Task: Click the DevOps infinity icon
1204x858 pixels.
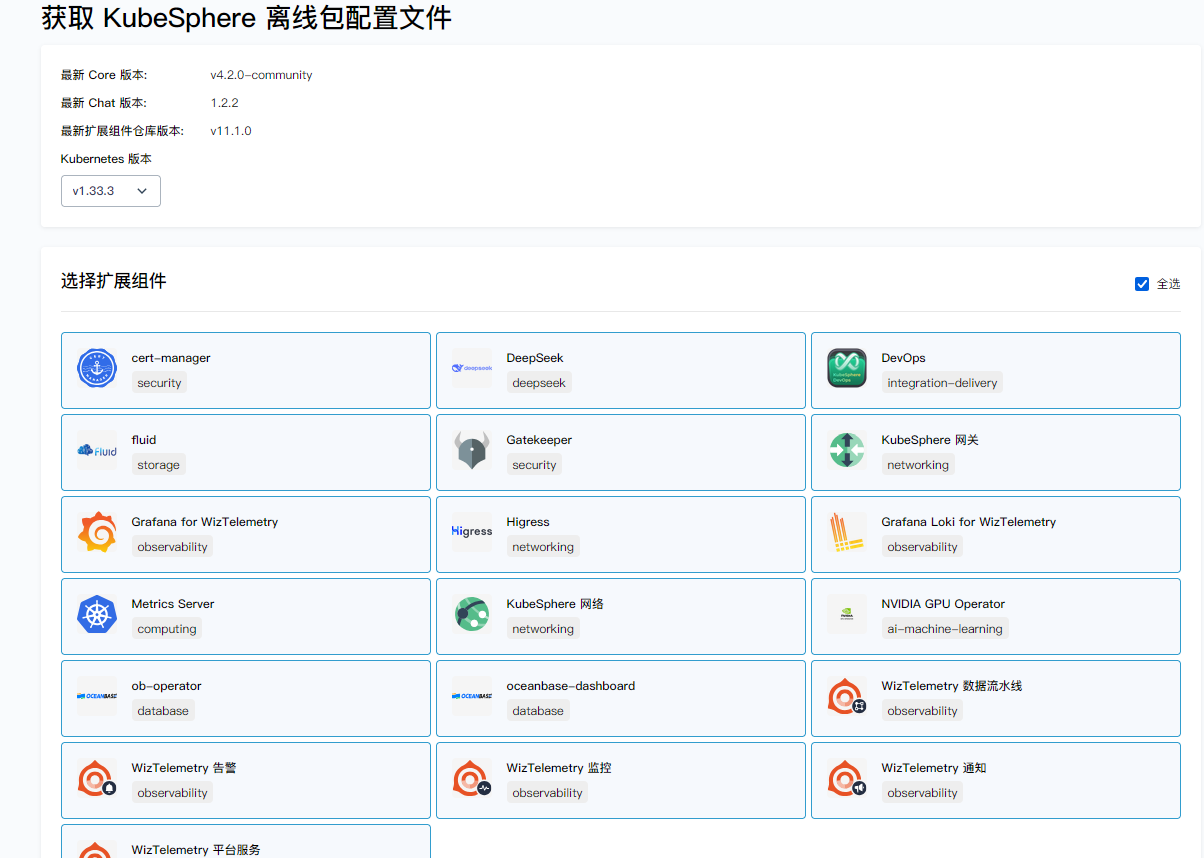Action: (847, 368)
